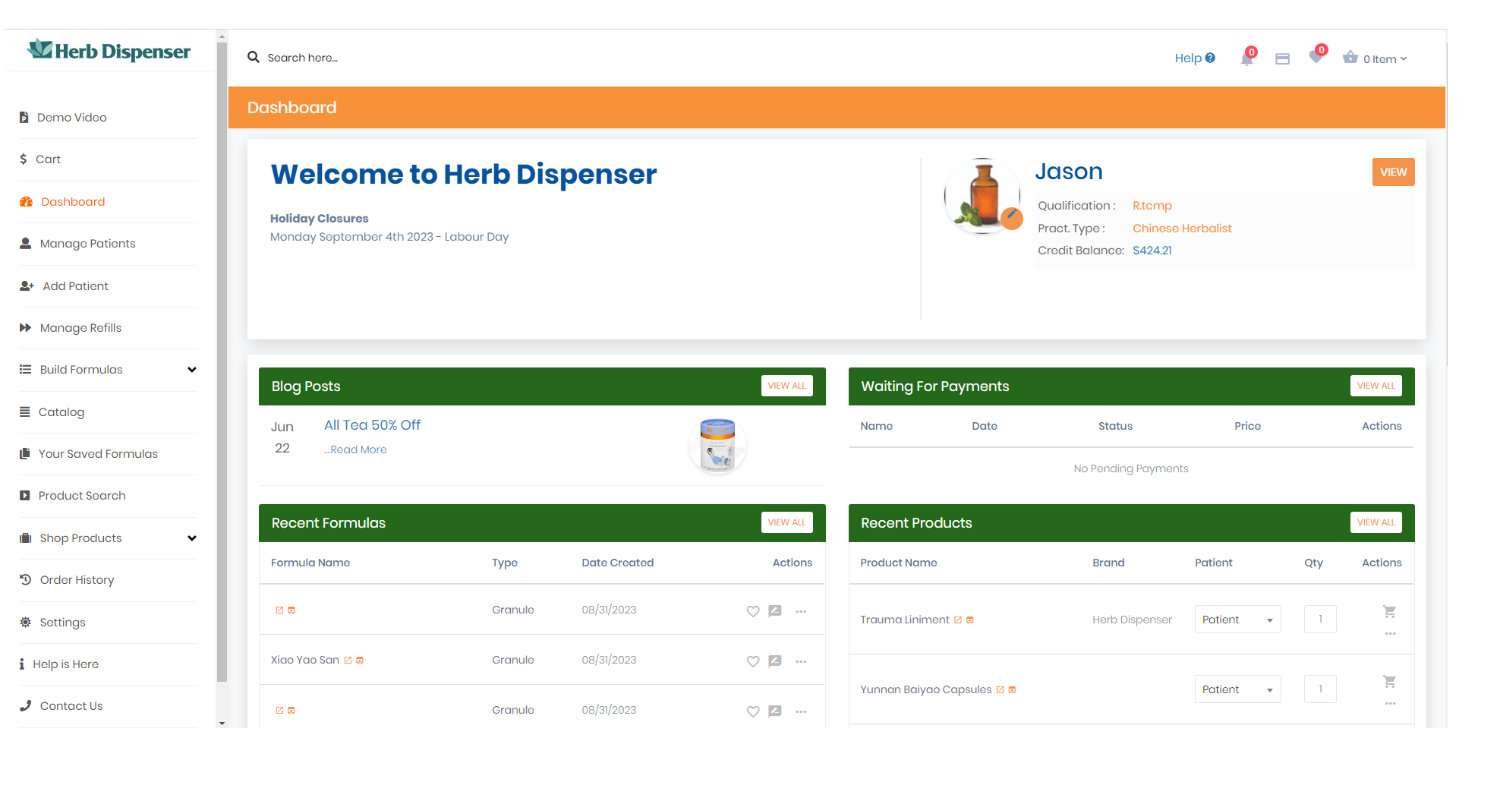Add Yunnan Baiyao Capsules to cart

1389,681
